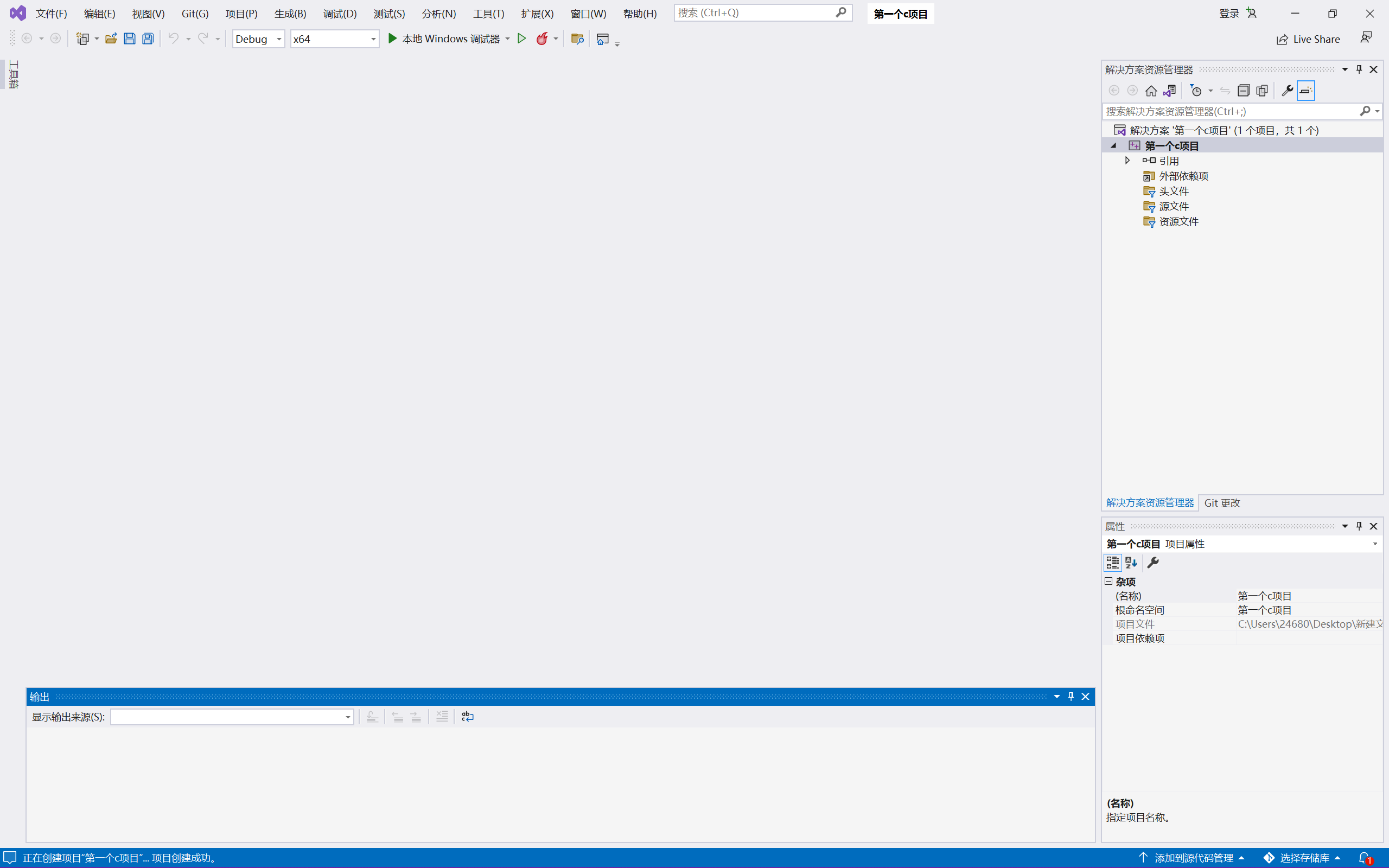Click the performance profiler icon in toolbar
Screen dimensions: 1389x868
543,38
